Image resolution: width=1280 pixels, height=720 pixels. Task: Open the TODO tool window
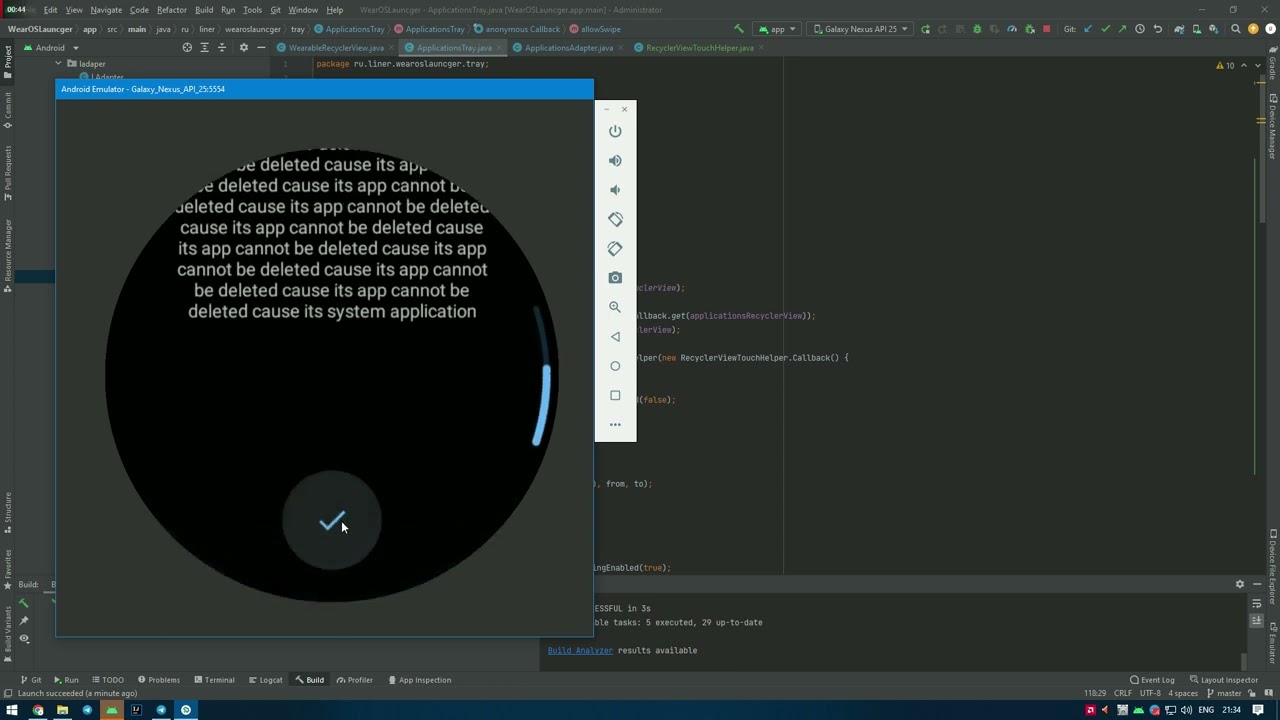(107, 680)
